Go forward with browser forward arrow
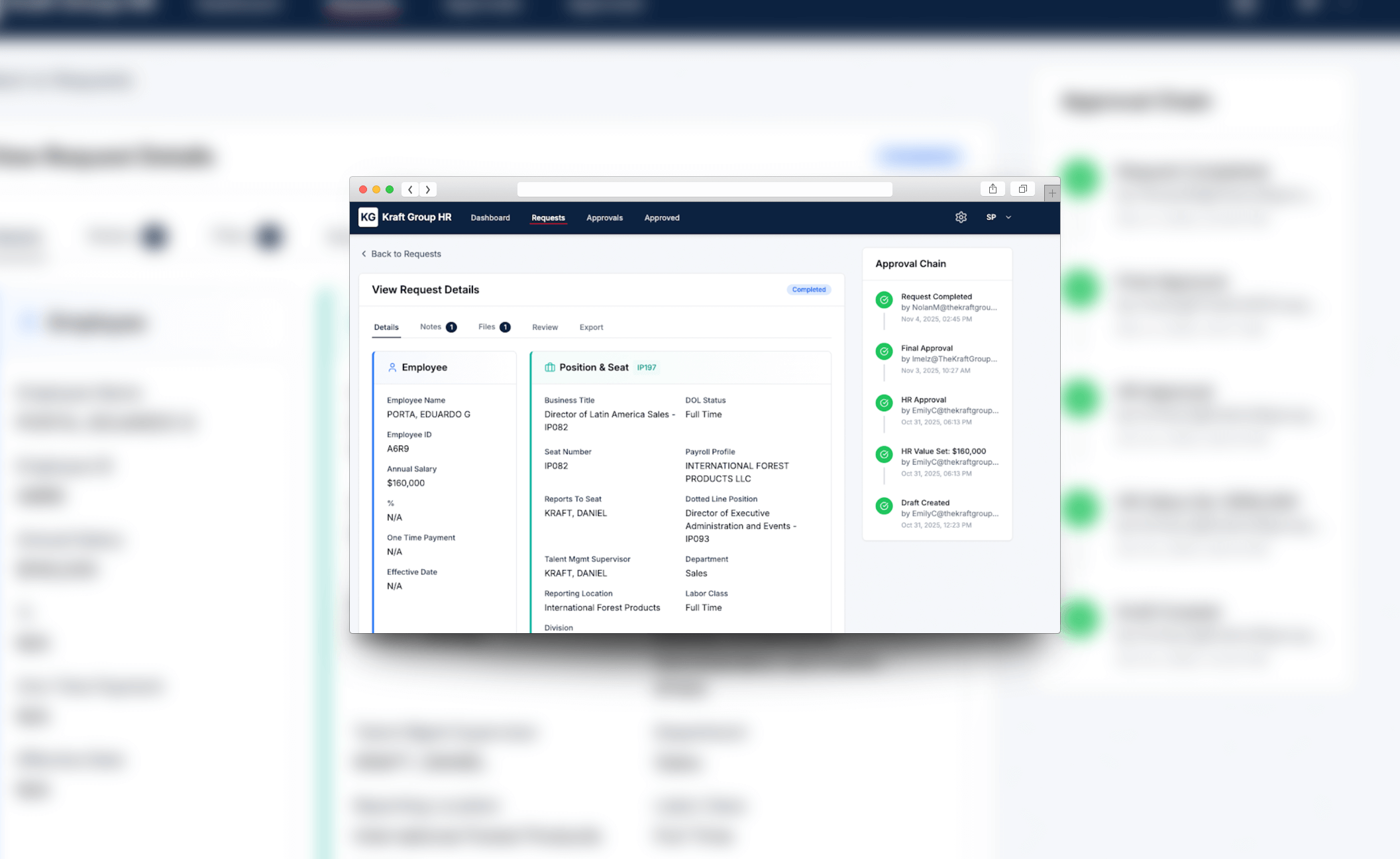The height and width of the screenshot is (859, 1400). point(428,189)
